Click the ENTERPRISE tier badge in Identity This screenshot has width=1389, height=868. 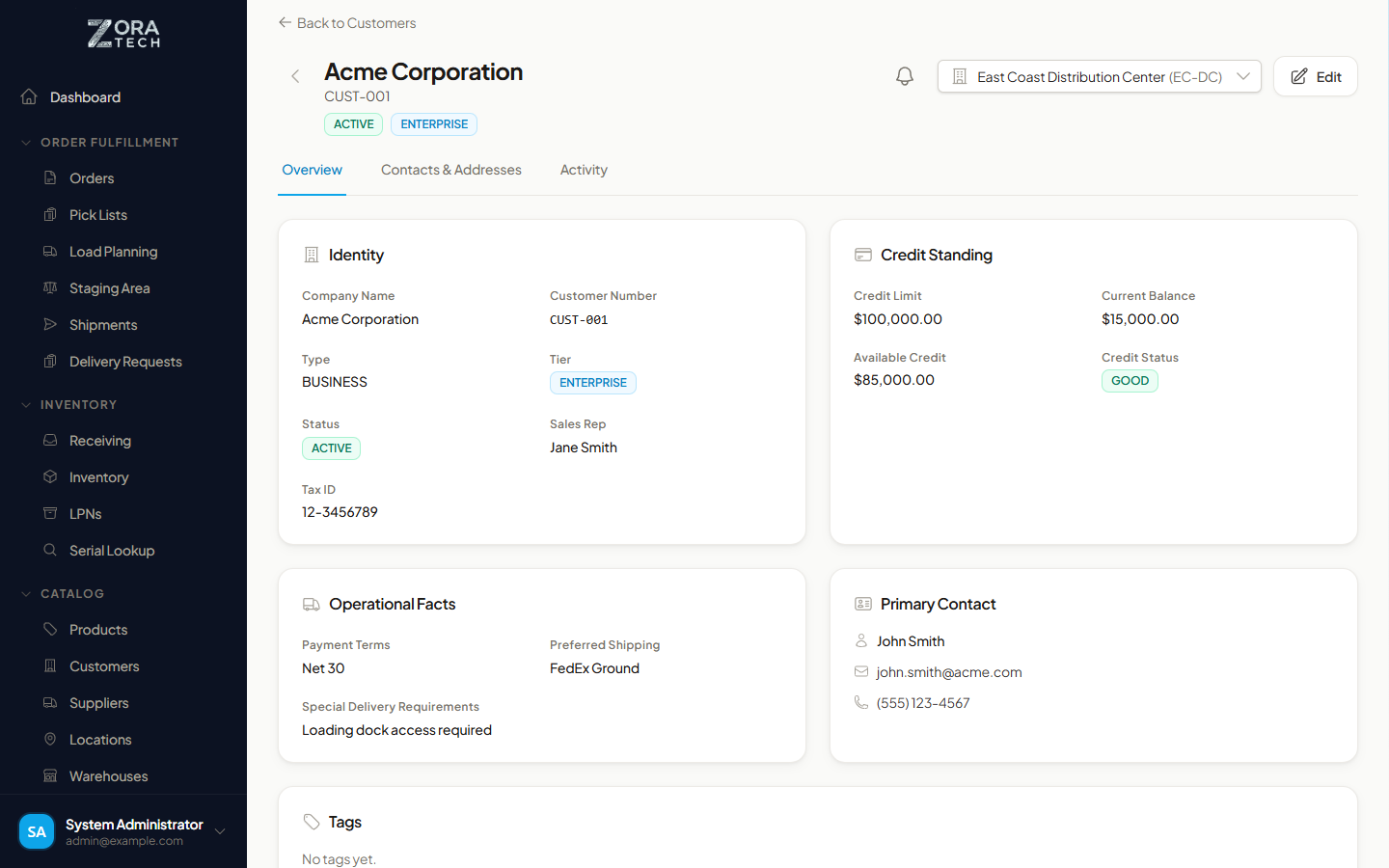point(593,383)
